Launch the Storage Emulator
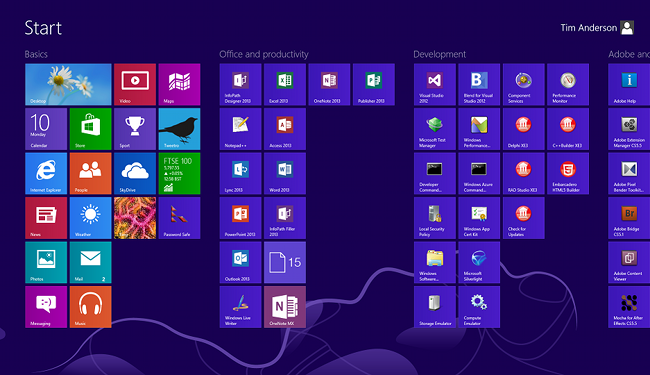This screenshot has width=650, height=375. pyautogui.click(x=434, y=307)
